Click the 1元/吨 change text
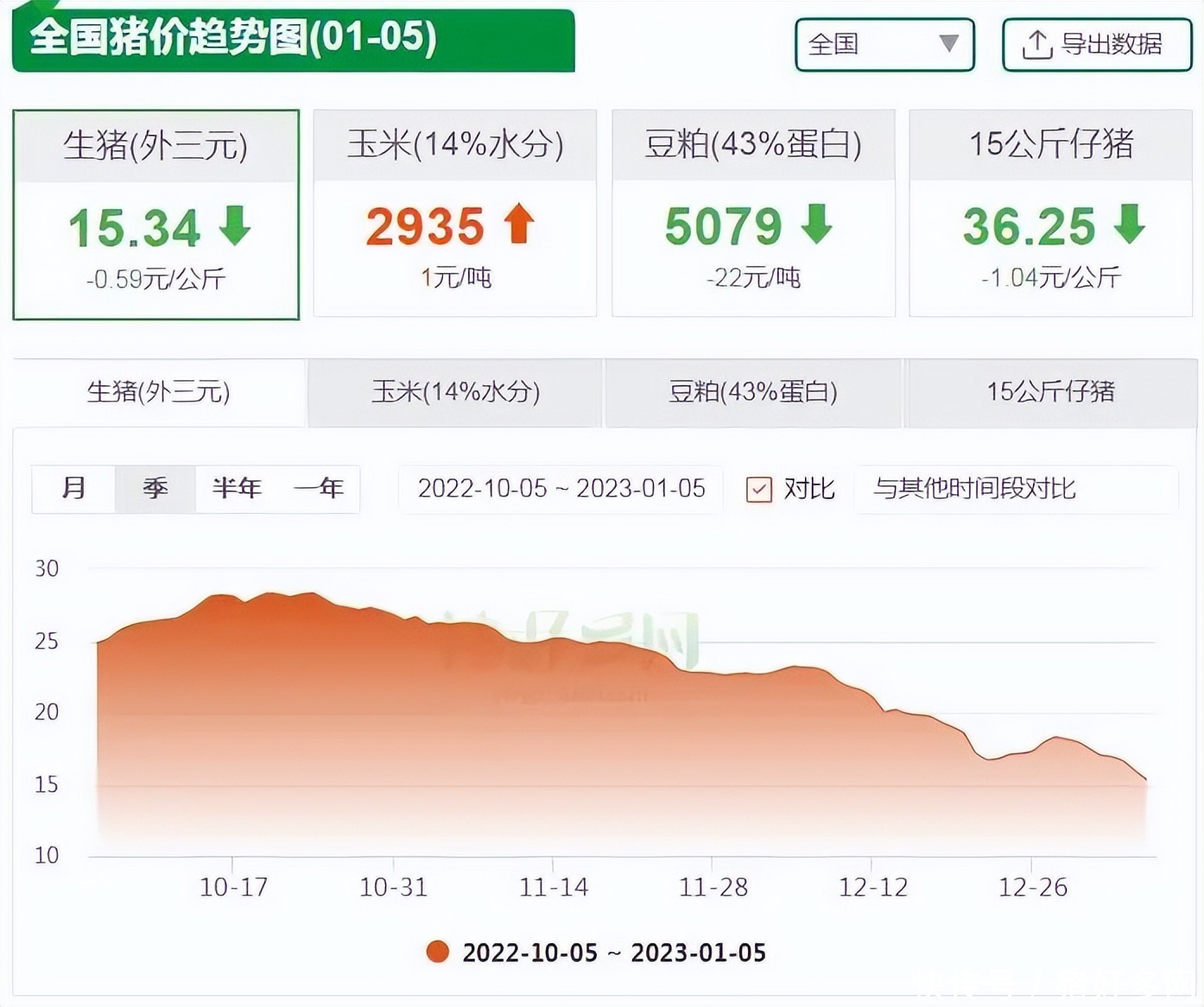Screen dimensions: 1204x1007 [x=455, y=277]
